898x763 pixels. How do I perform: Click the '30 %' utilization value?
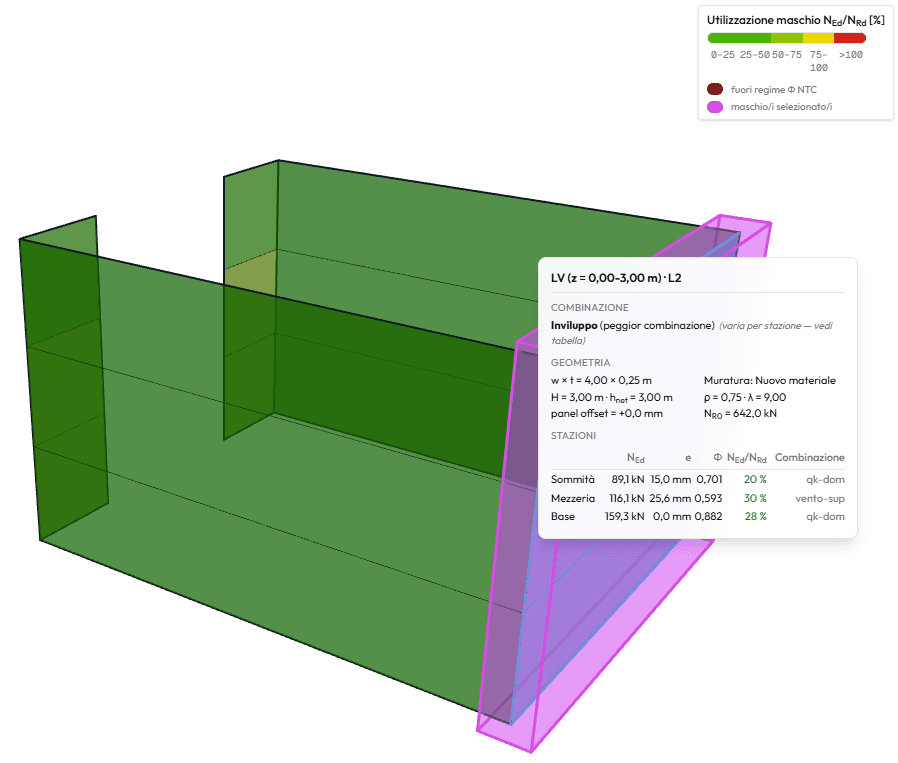[755, 498]
